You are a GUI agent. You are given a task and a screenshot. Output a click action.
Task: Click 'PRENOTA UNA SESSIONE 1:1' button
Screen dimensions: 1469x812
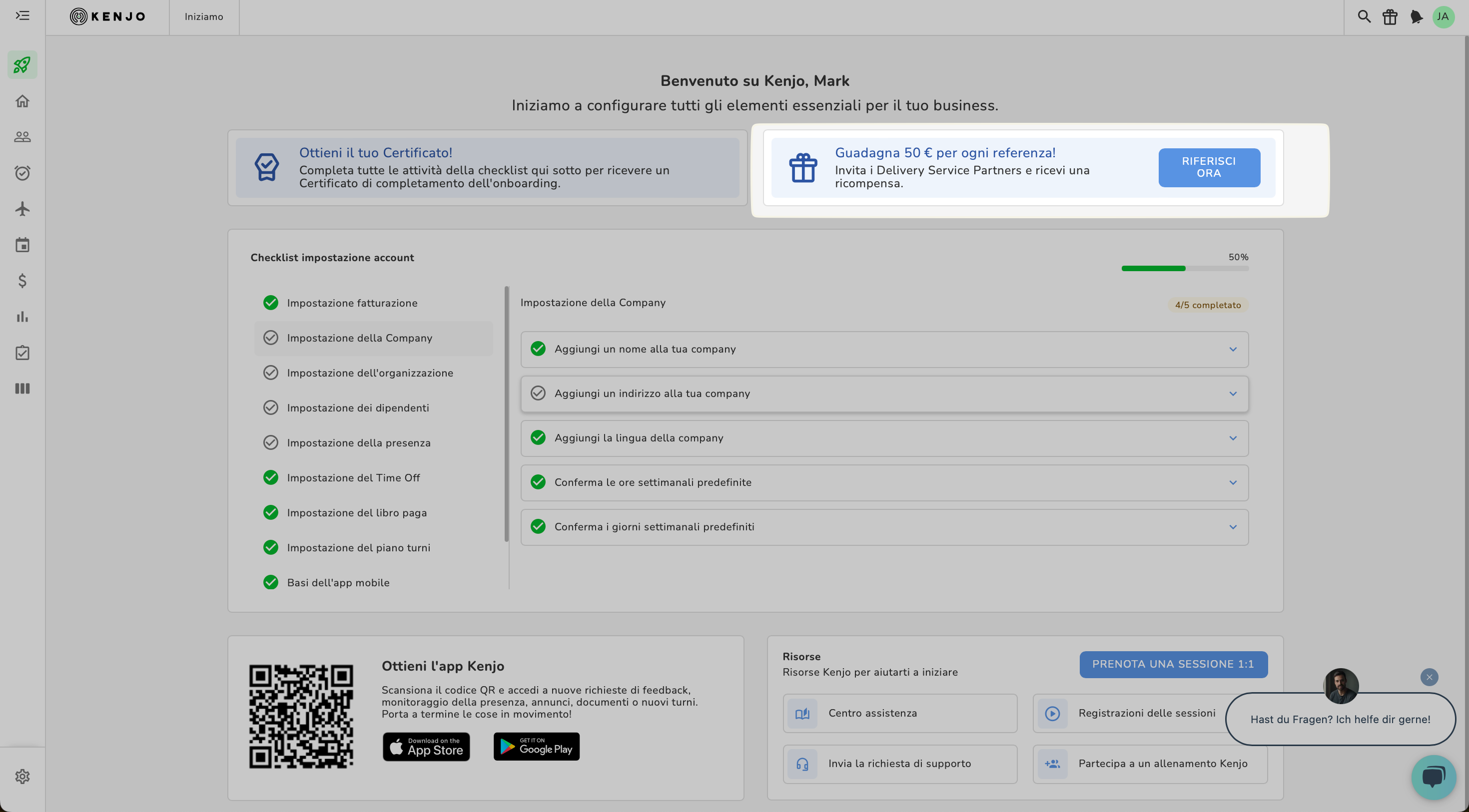click(1173, 664)
